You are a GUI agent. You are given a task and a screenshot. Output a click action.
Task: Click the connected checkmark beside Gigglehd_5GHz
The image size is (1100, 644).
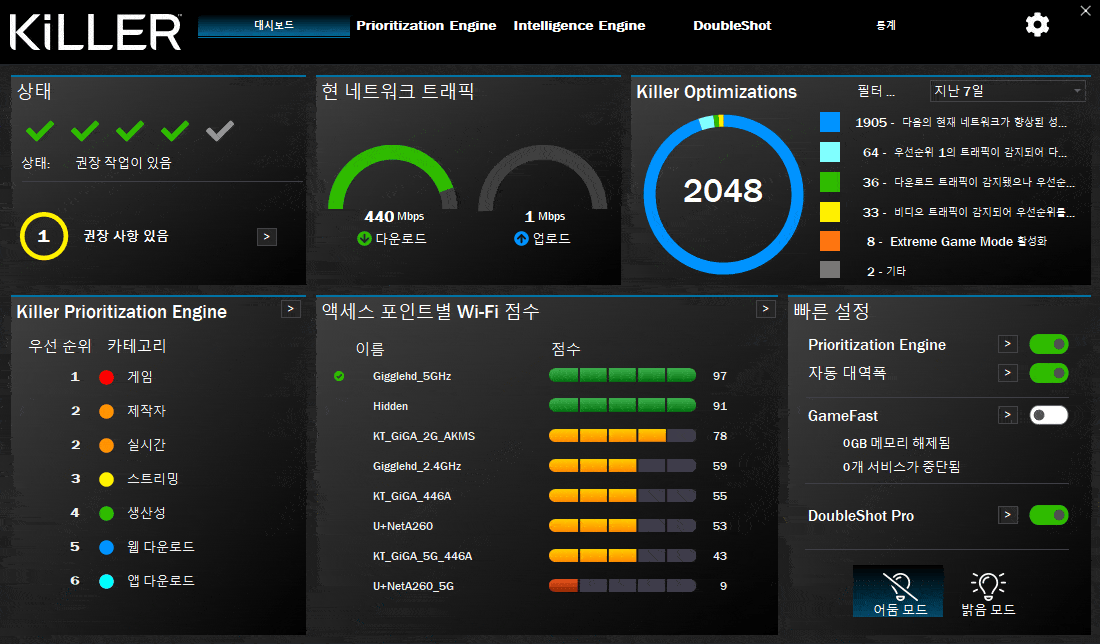[339, 376]
